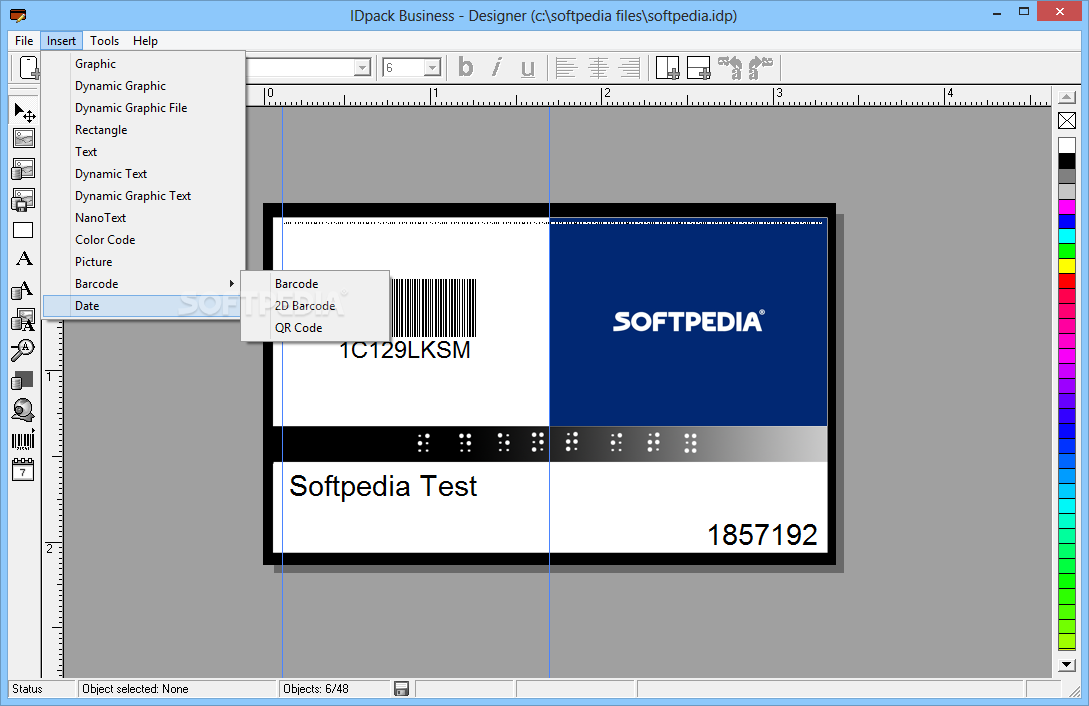Toggle underline formatting
The height and width of the screenshot is (706, 1089).
point(528,68)
